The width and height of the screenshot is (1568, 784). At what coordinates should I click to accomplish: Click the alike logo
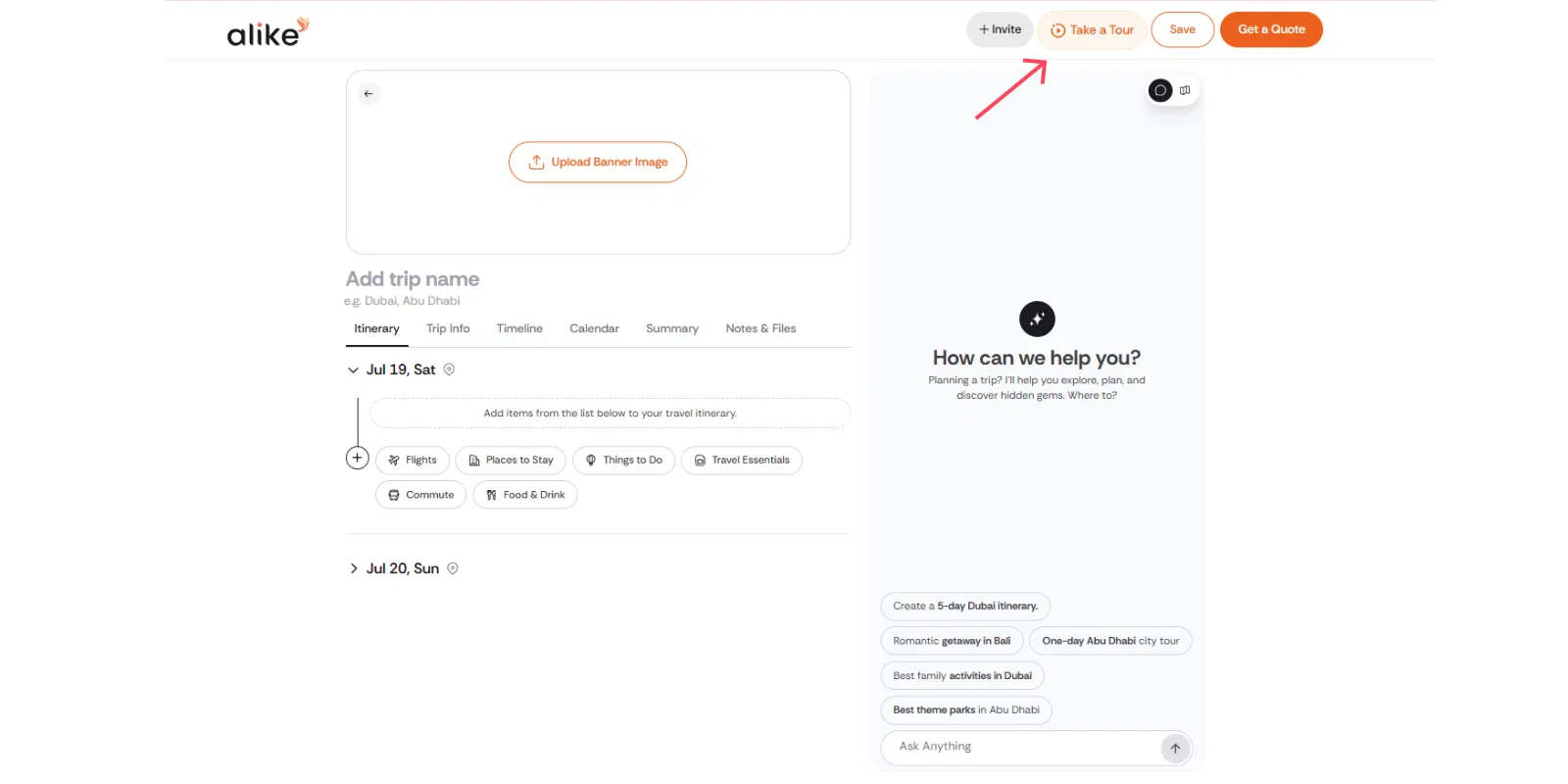click(268, 32)
